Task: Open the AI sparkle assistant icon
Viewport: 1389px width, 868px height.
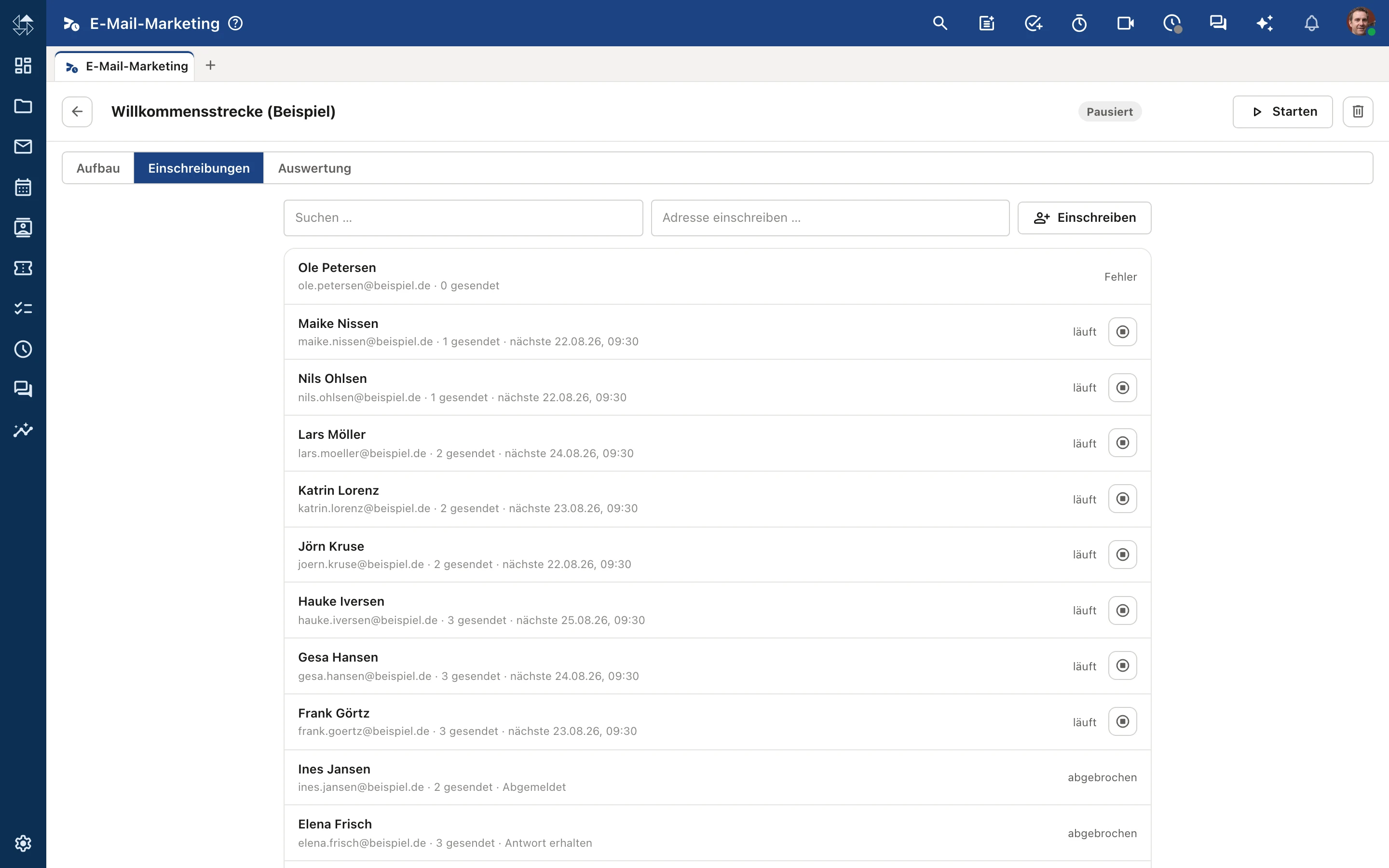Action: pos(1265,23)
